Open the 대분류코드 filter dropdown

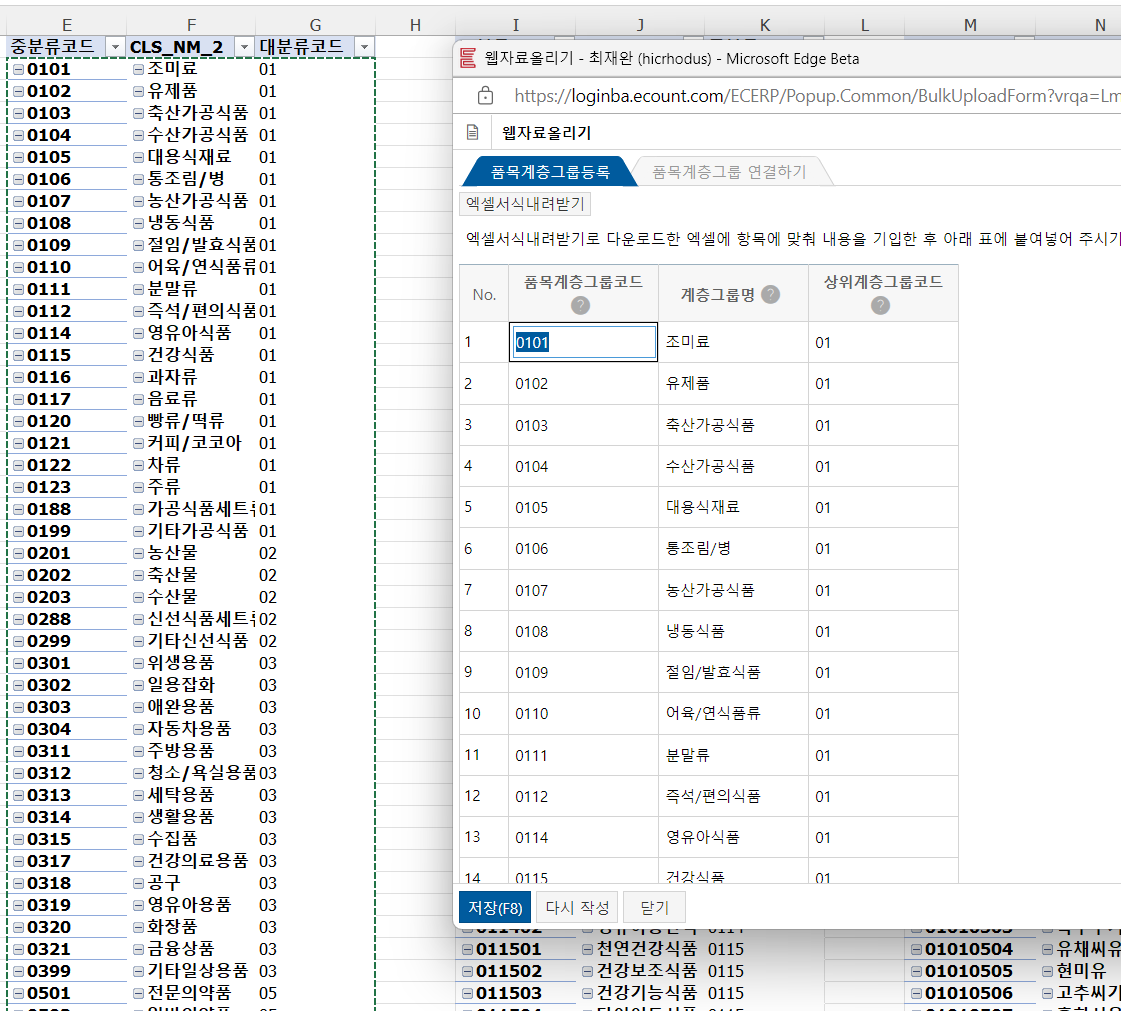(x=365, y=47)
